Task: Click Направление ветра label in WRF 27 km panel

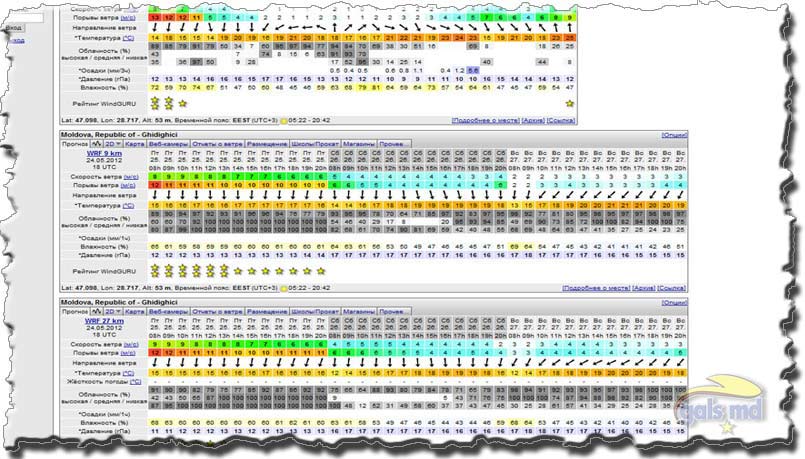Action: [104, 363]
